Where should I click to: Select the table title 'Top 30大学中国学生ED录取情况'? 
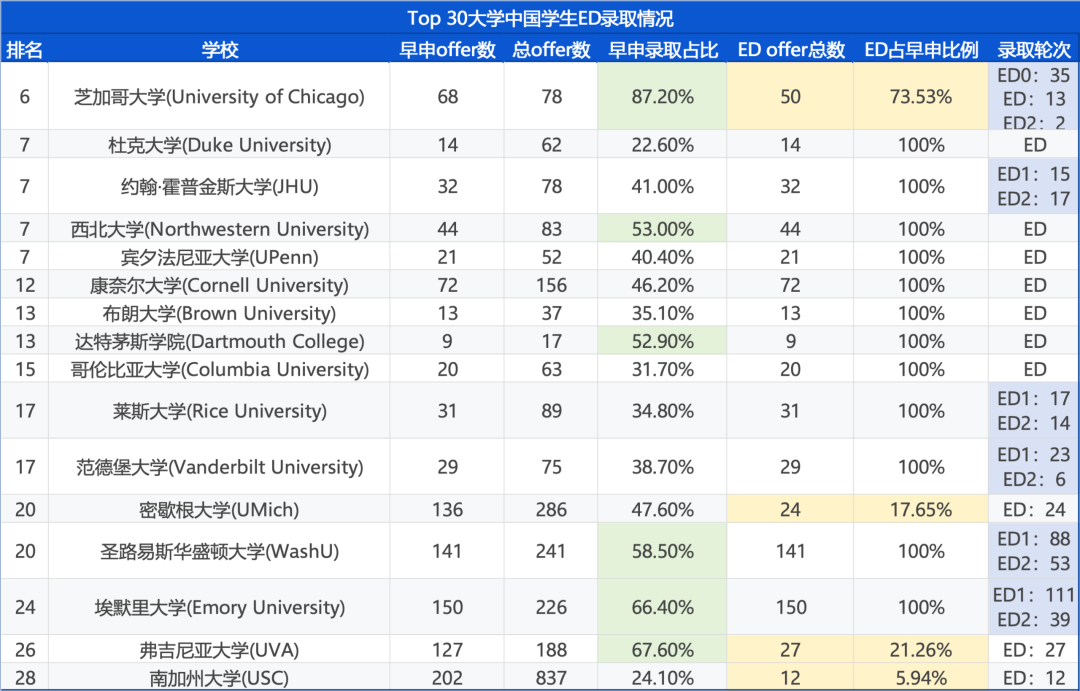540,18
